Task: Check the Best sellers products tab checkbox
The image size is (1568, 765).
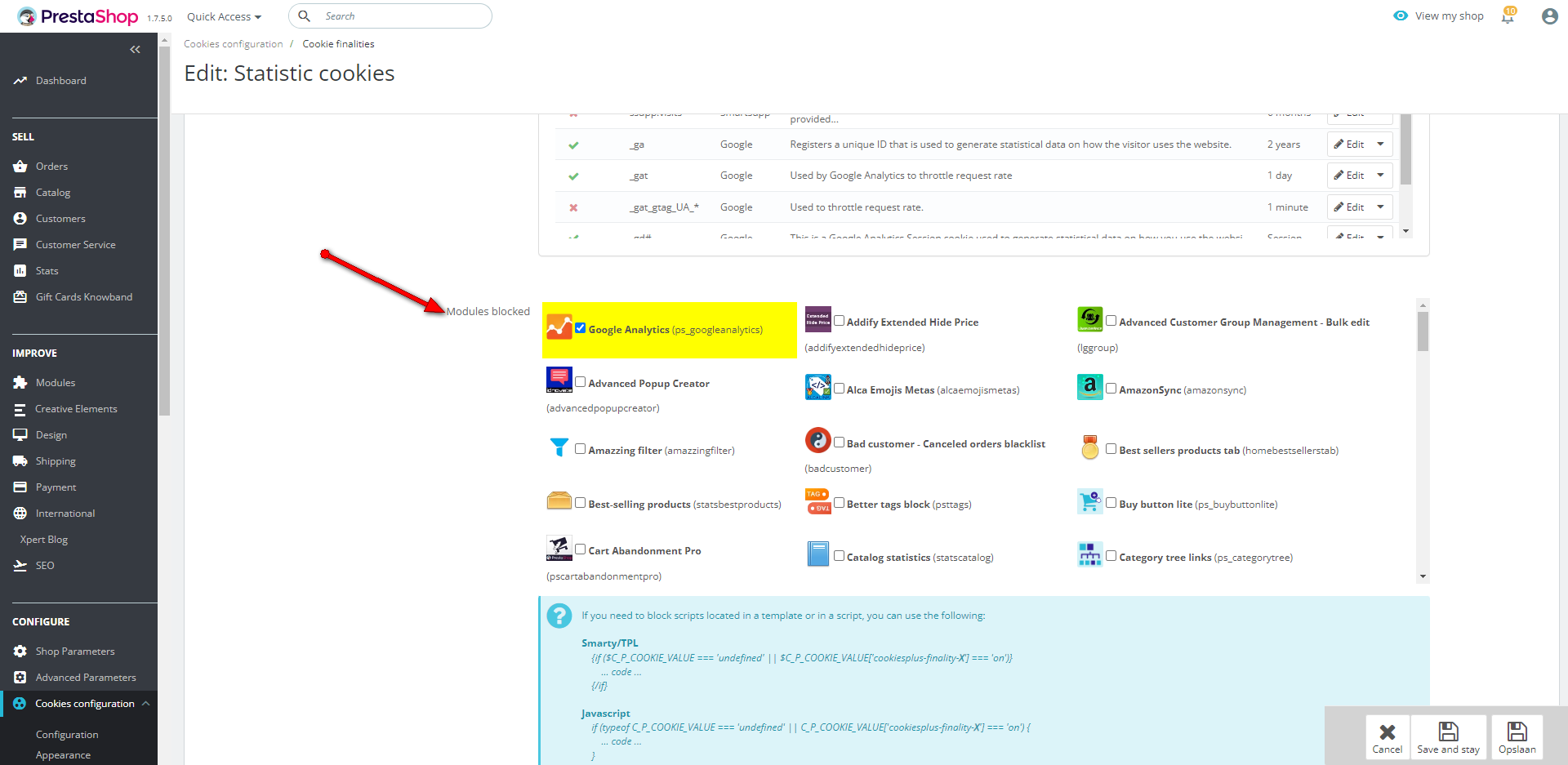Action: [x=1111, y=449]
